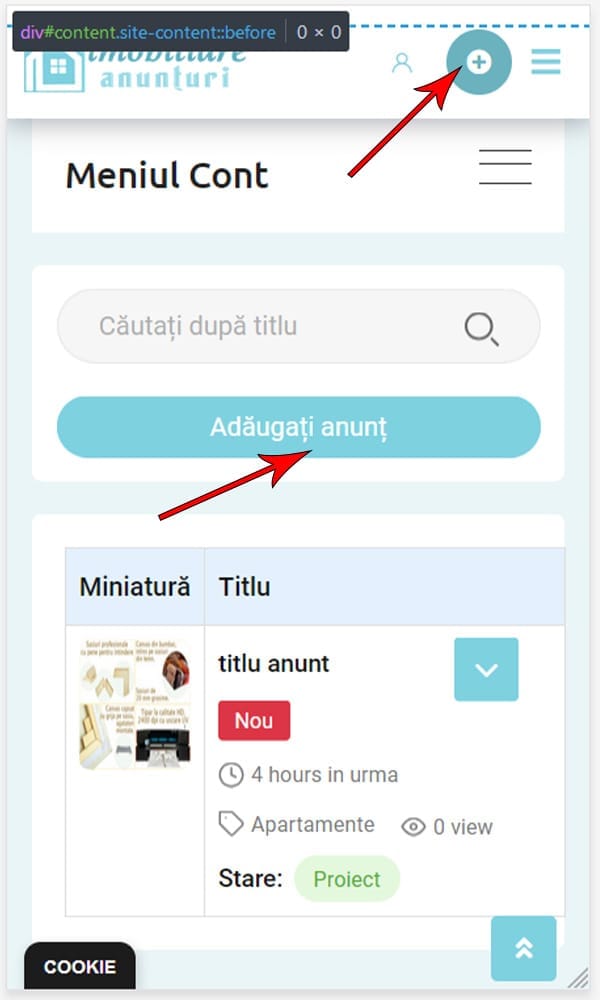Open the COOKIE settings button
Screen dimensions: 600x1000
click(80, 966)
